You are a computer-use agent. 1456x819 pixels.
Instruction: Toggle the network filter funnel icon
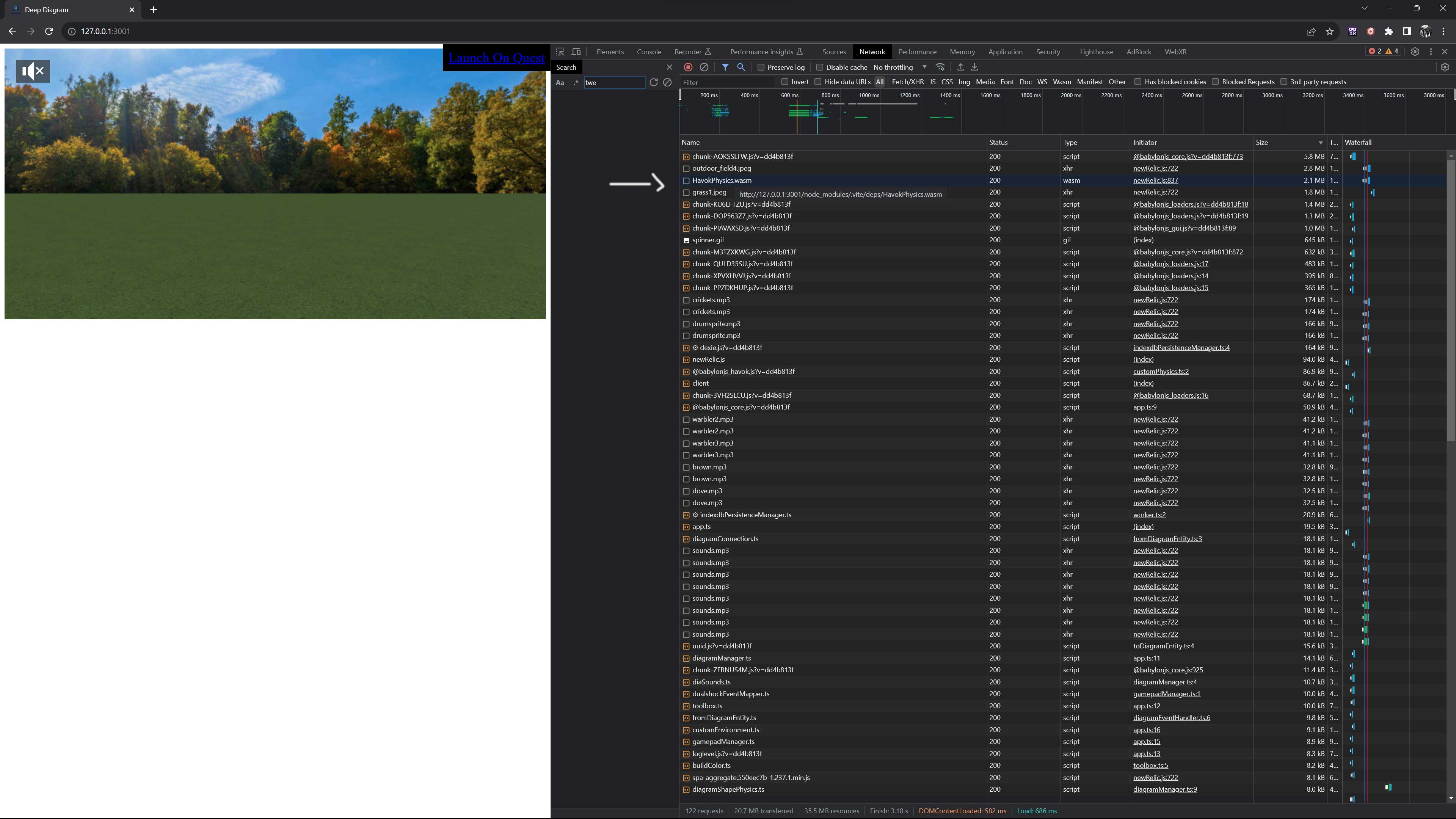tap(725, 67)
